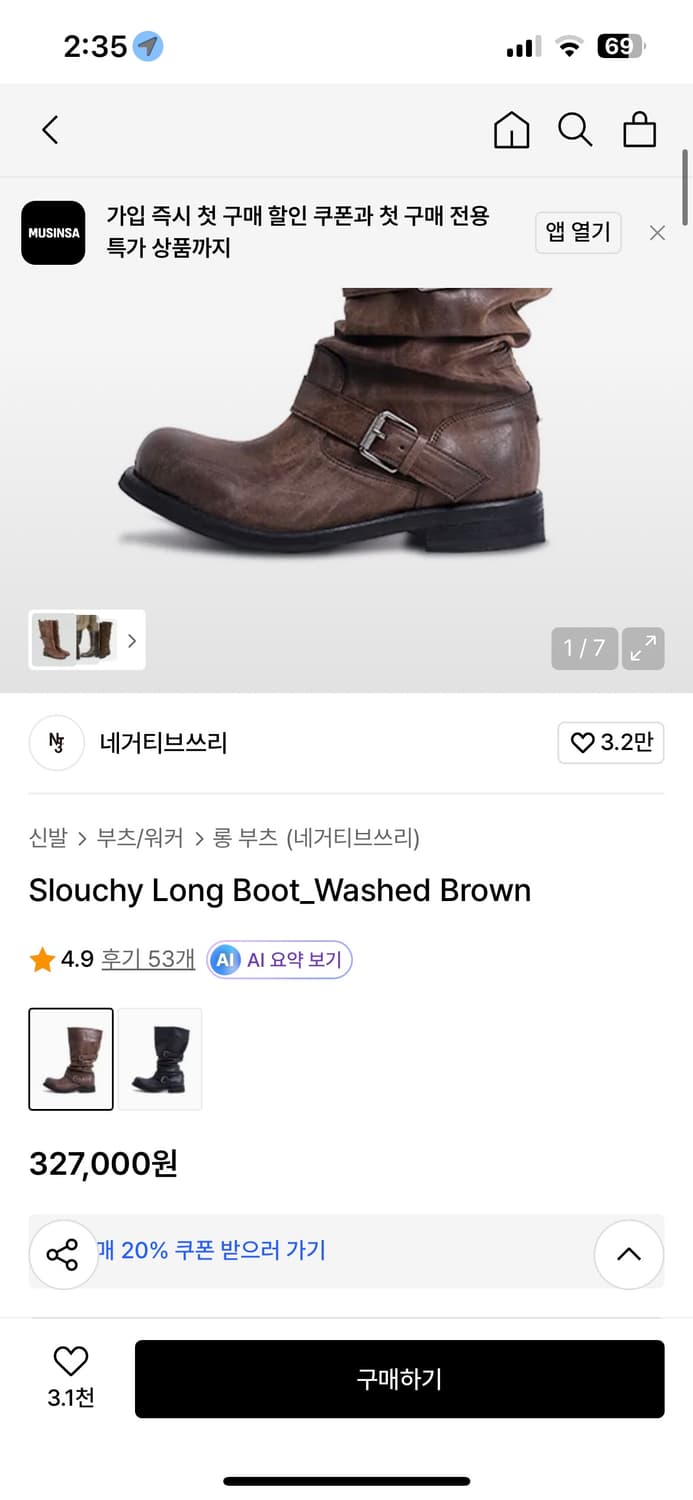Open AI 요약 보기 summary
Viewport: 693px width, 1500px height.
[x=279, y=959]
